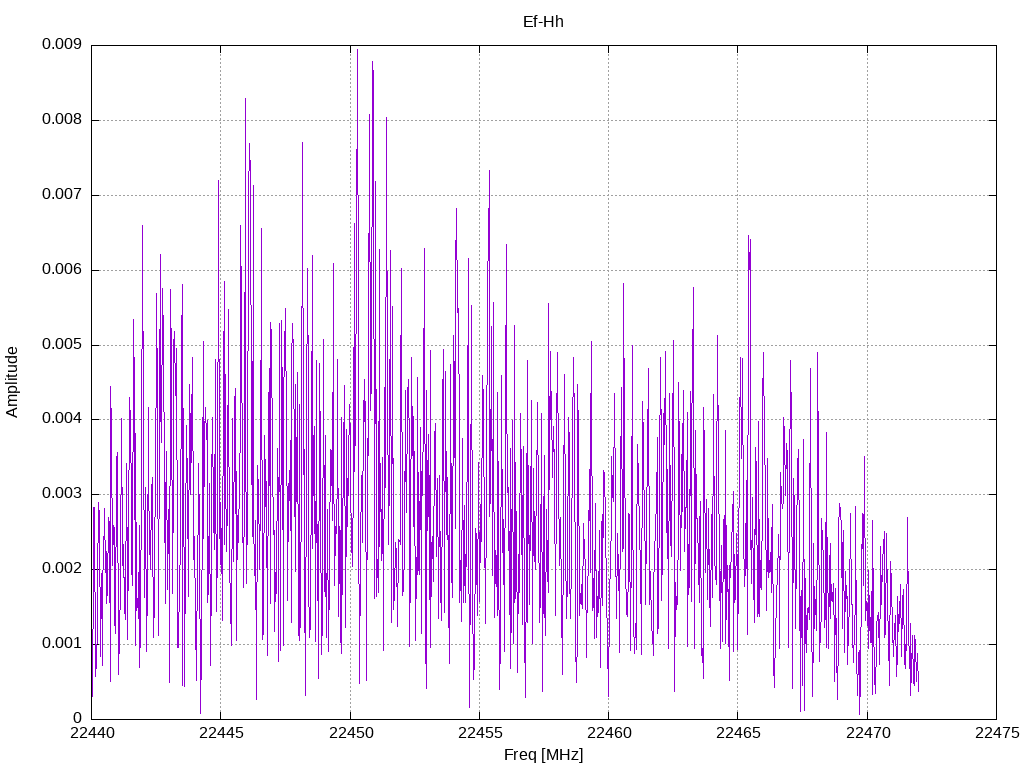Click the y-axis tick label 0.003
Screen dimensions: 1024x768
click(x=61, y=494)
